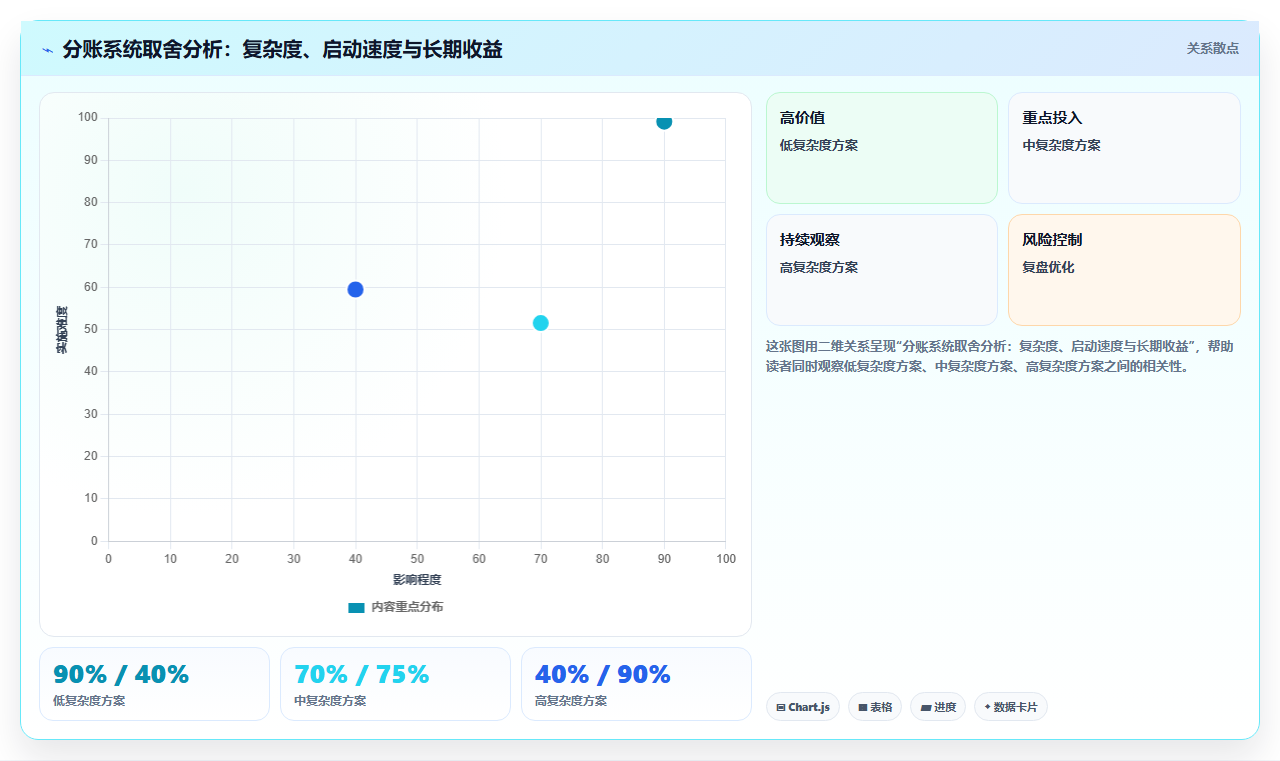This screenshot has height=761, width=1280.
Task: Select the cyan scatter point at 70
Action: click(x=541, y=323)
